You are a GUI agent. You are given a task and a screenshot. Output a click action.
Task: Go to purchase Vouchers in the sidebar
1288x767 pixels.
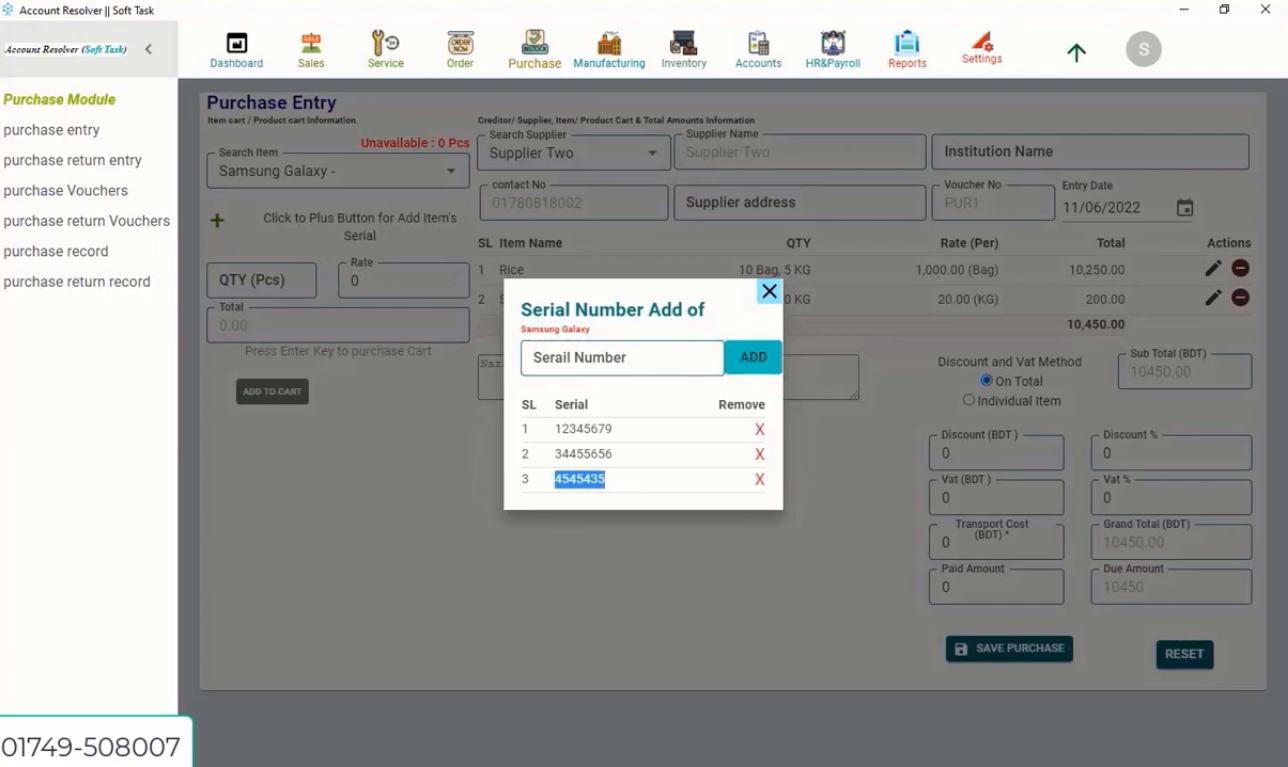click(x=68, y=190)
